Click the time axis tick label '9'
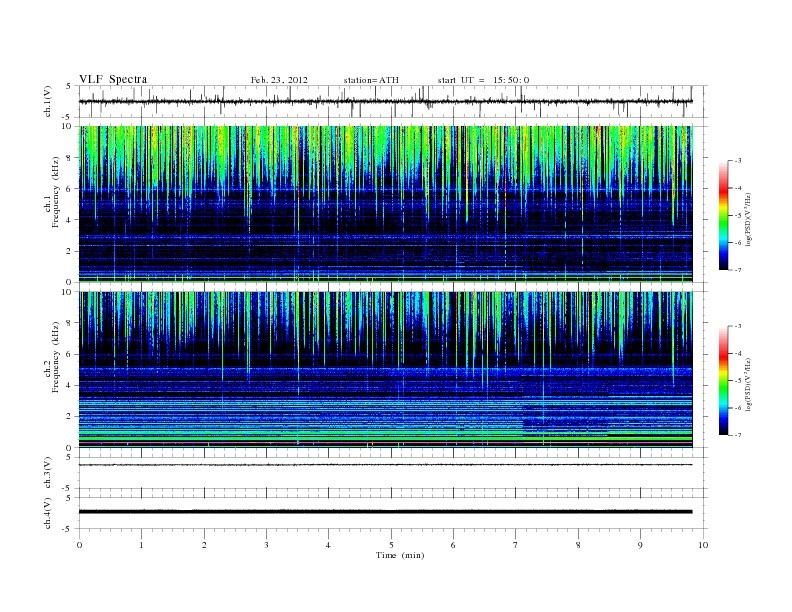This screenshot has width=792, height=612. 640,545
